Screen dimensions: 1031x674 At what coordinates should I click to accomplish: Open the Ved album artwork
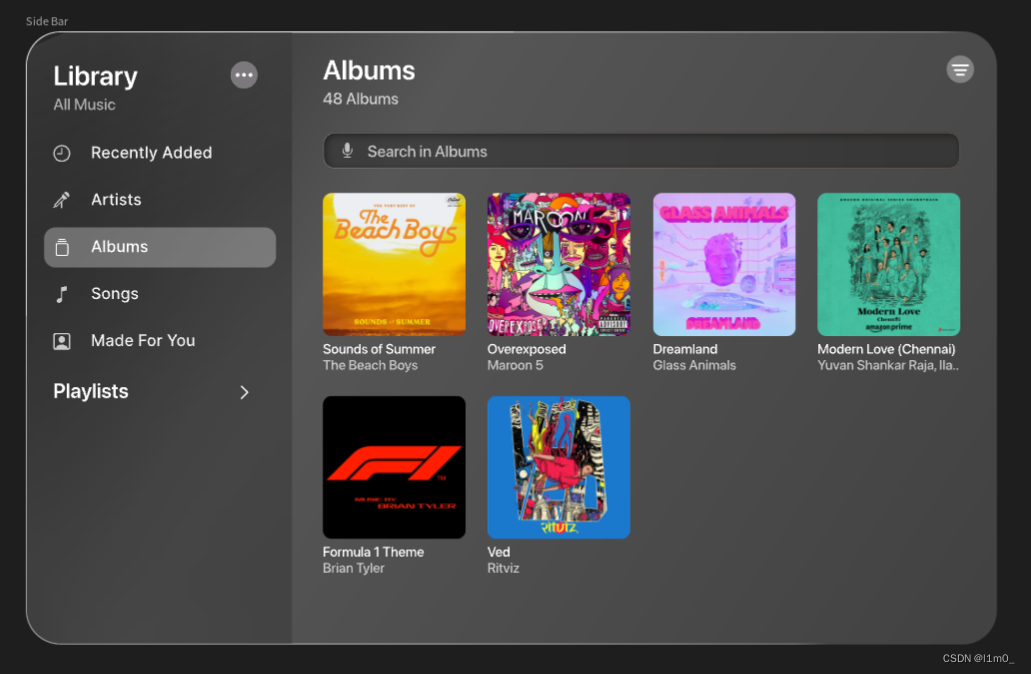point(558,468)
